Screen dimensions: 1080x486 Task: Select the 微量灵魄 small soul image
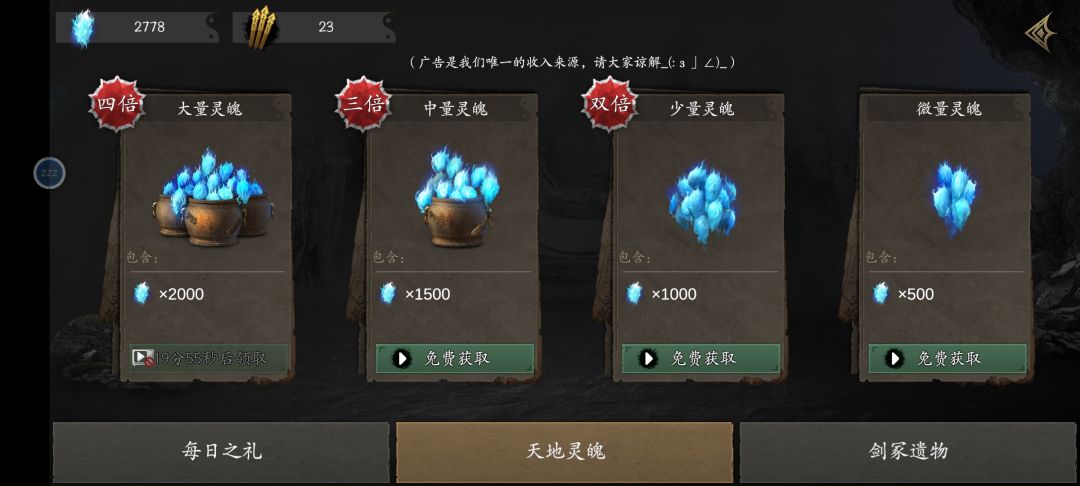[x=954, y=198]
